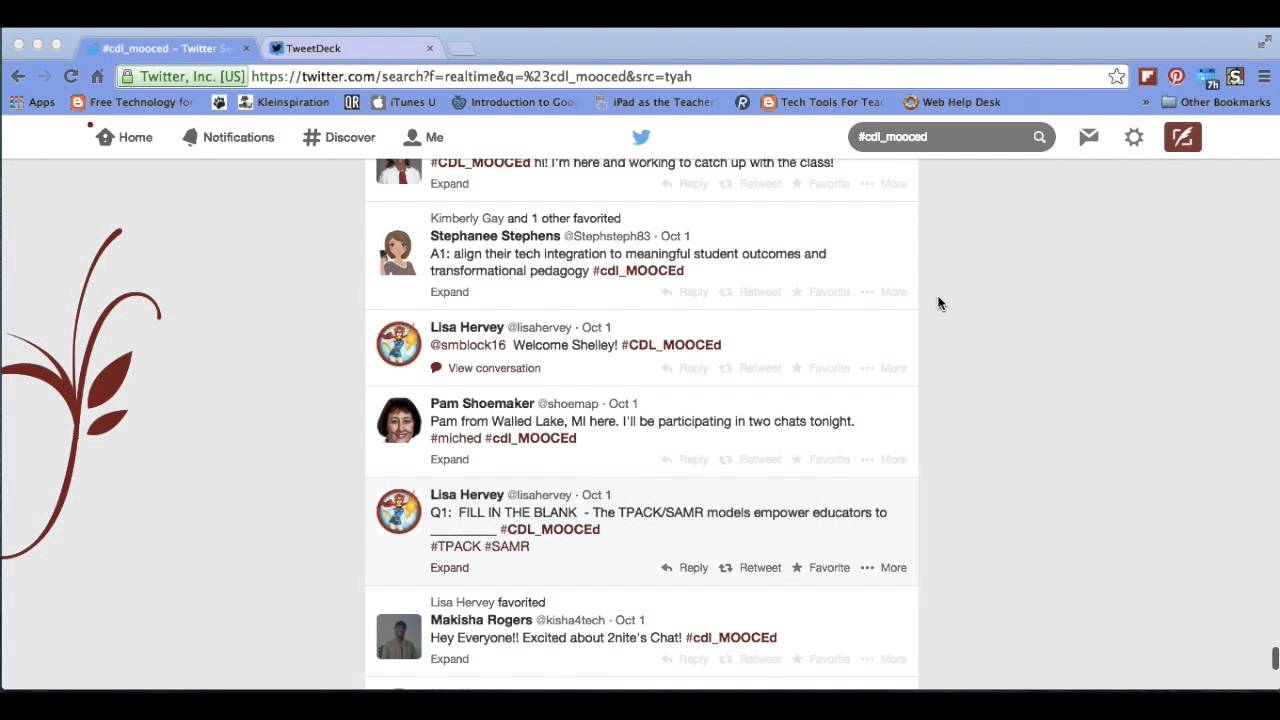Open More menu on Pam Shoemaker's tweet

(884, 459)
